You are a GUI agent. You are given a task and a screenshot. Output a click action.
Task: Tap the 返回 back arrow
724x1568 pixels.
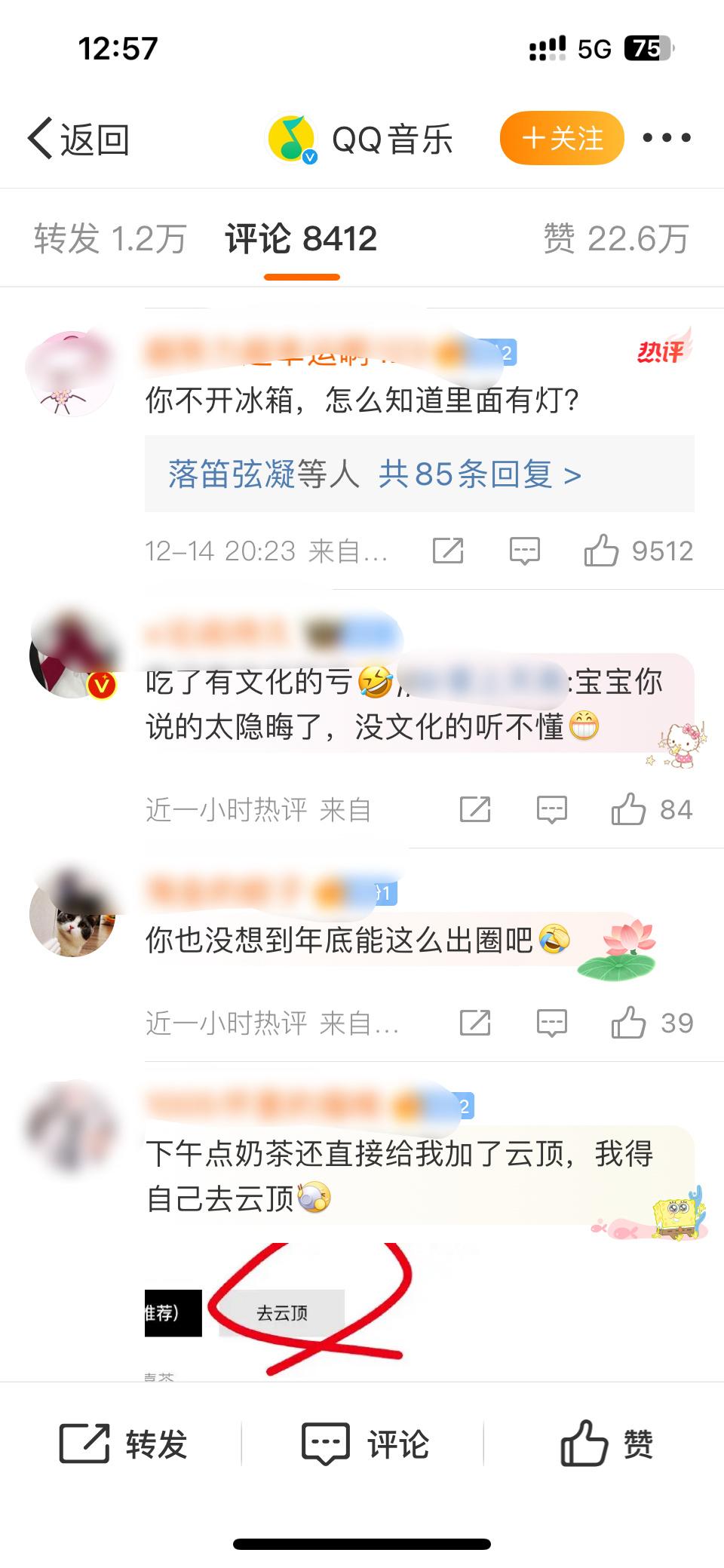[78, 139]
